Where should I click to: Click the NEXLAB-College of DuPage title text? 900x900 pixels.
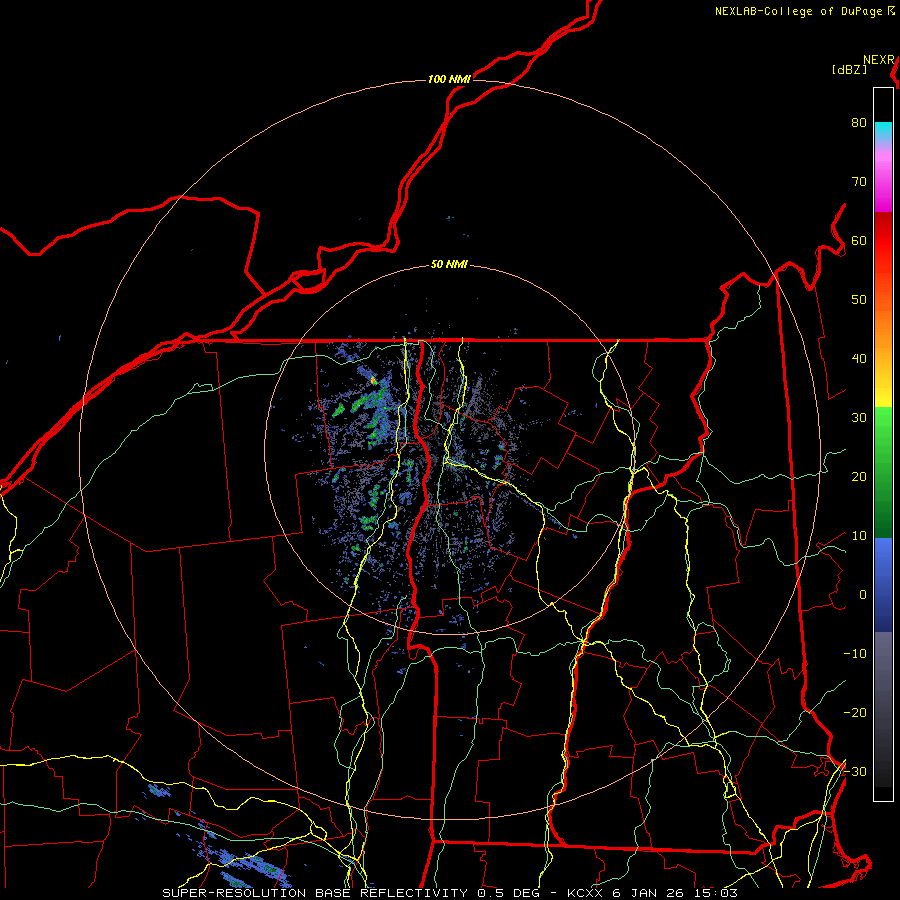click(x=800, y=11)
